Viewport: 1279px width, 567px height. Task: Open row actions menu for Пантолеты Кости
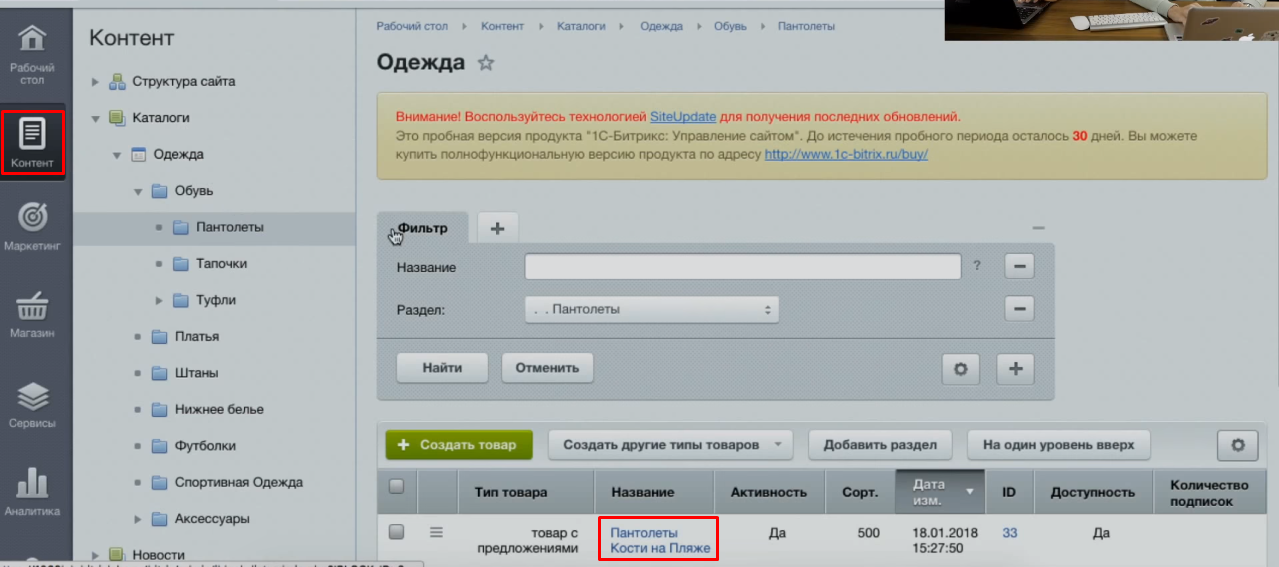(x=436, y=533)
